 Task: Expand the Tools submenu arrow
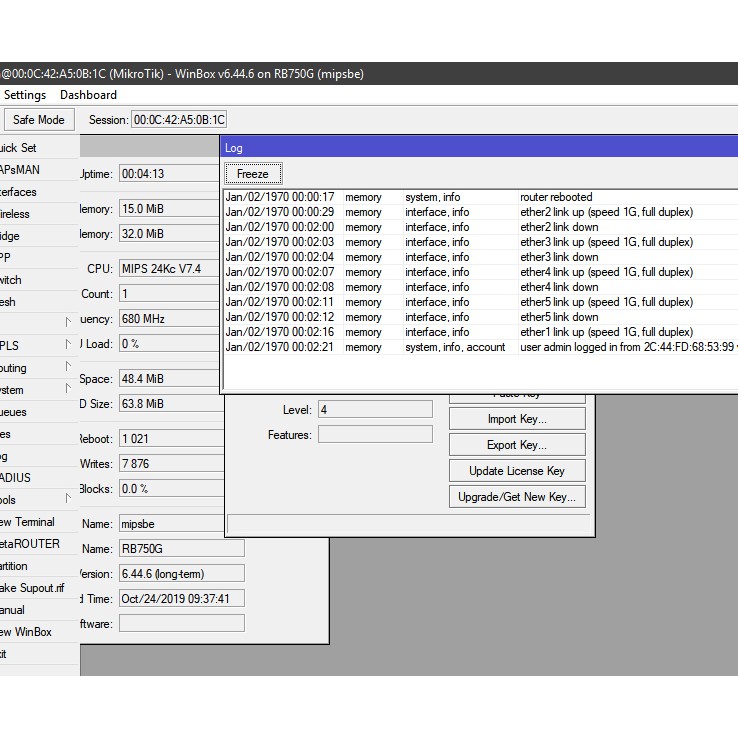click(x=68, y=499)
